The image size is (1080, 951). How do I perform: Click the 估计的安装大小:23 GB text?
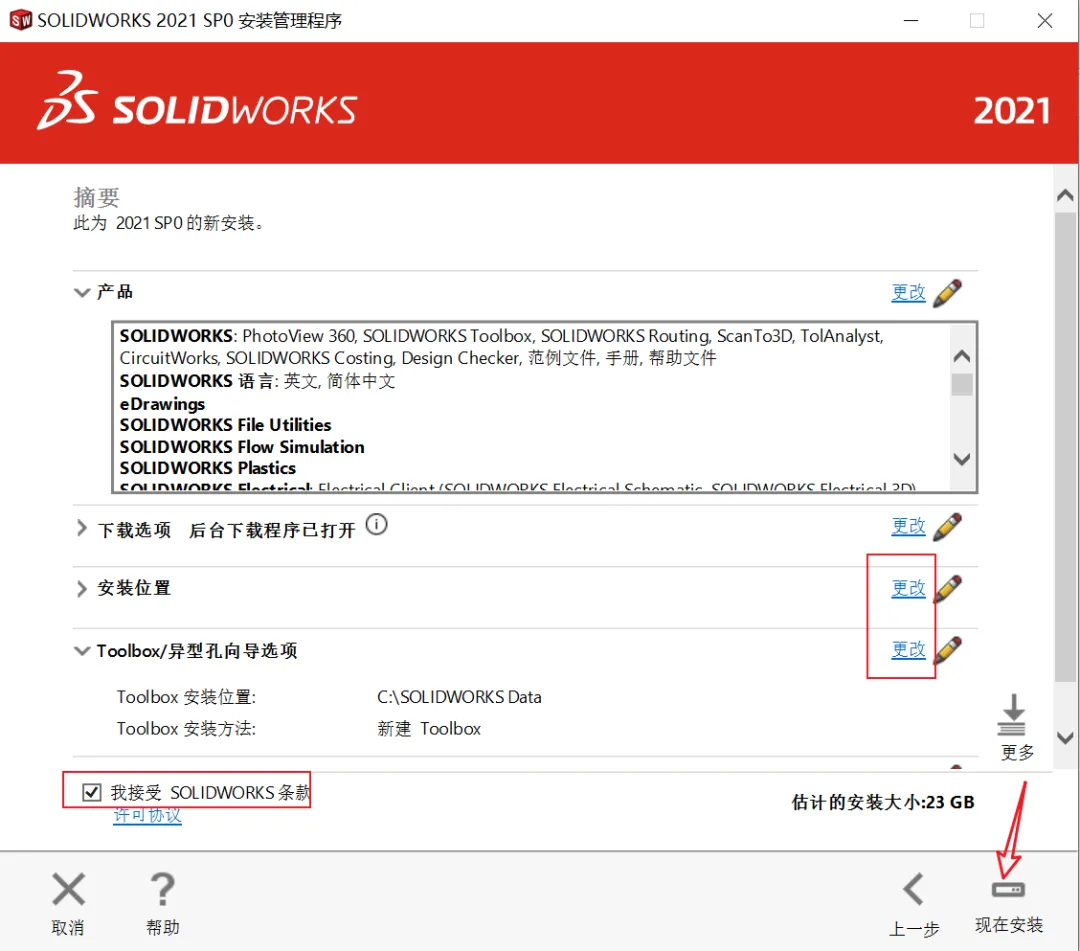(x=883, y=802)
